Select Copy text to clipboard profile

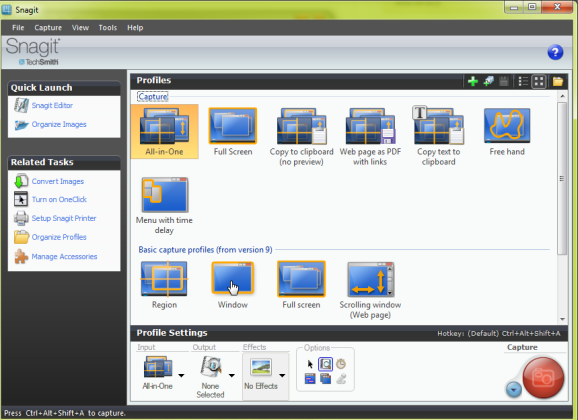(438, 136)
